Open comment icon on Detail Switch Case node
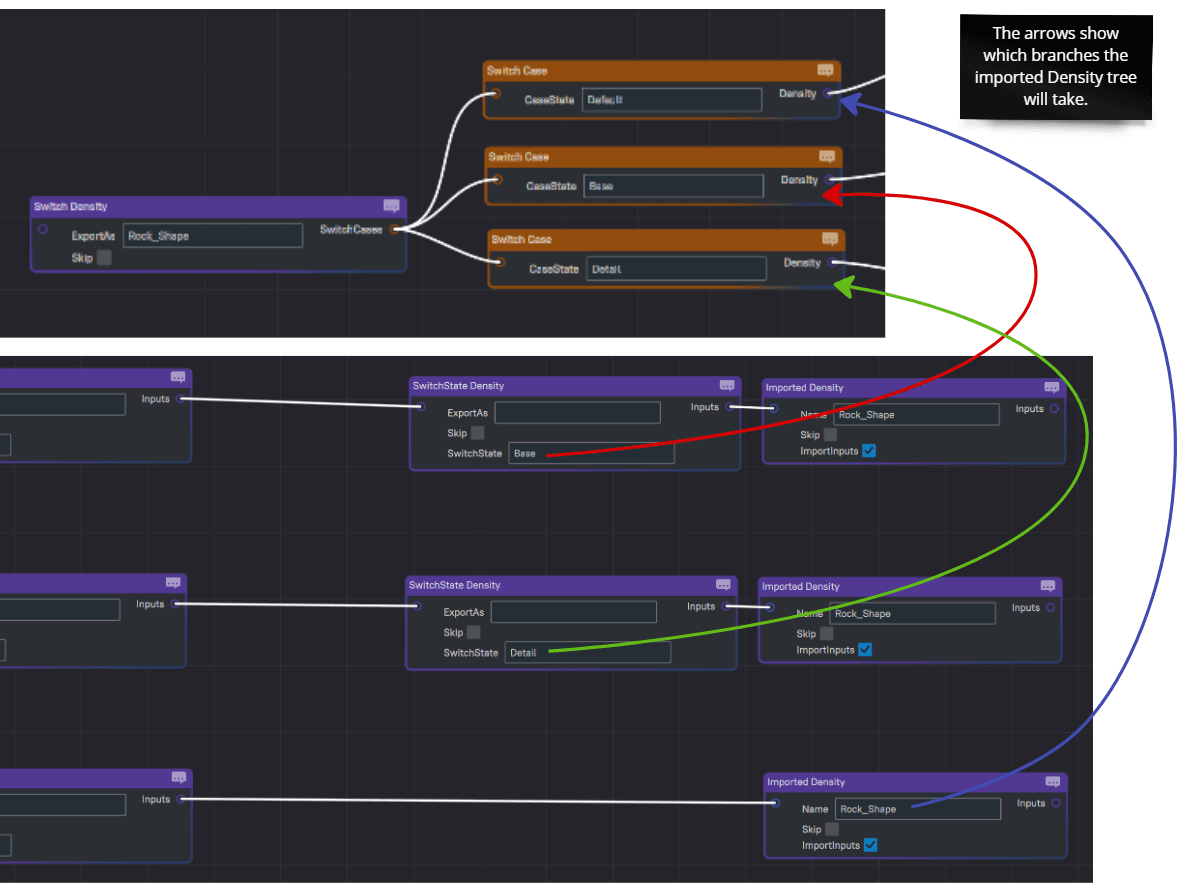Image resolution: width=1192 pixels, height=891 pixels. (x=829, y=240)
